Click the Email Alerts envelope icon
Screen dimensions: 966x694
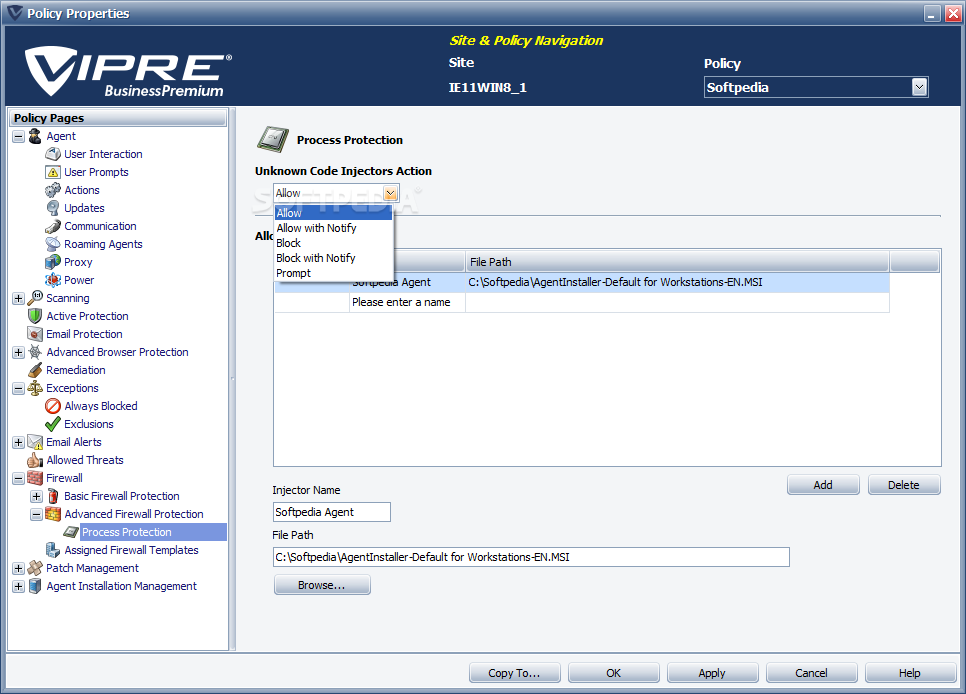click(x=35, y=442)
